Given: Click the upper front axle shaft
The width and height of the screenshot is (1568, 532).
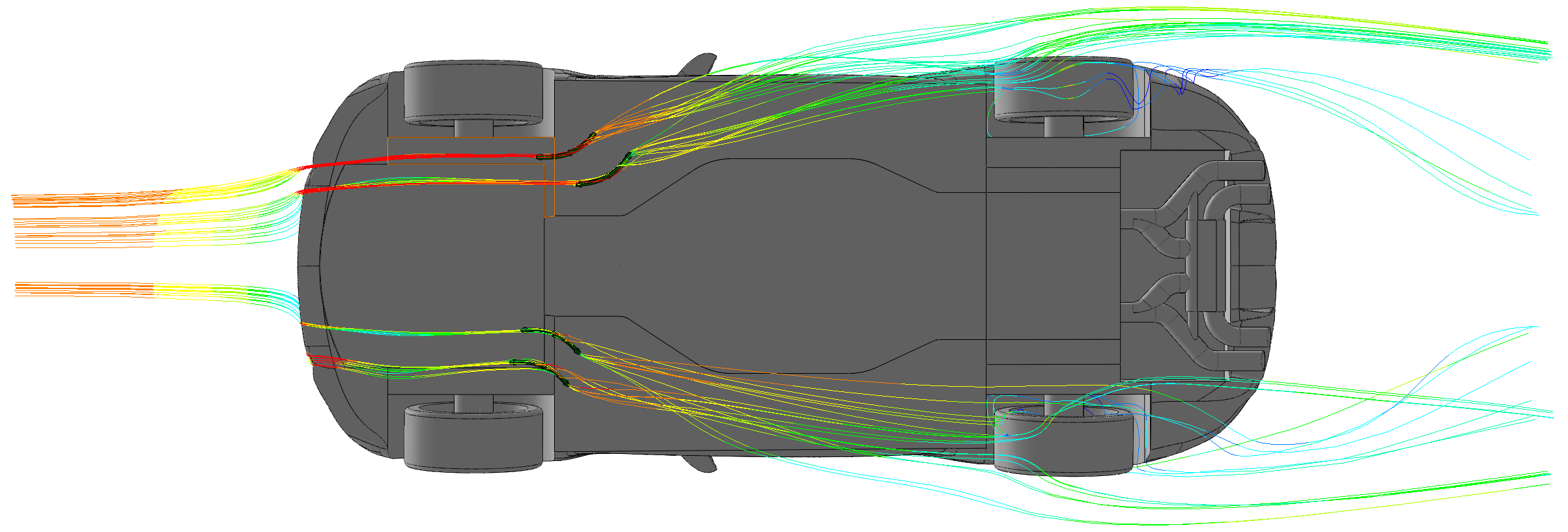Looking at the screenshot, I should 473,128.
